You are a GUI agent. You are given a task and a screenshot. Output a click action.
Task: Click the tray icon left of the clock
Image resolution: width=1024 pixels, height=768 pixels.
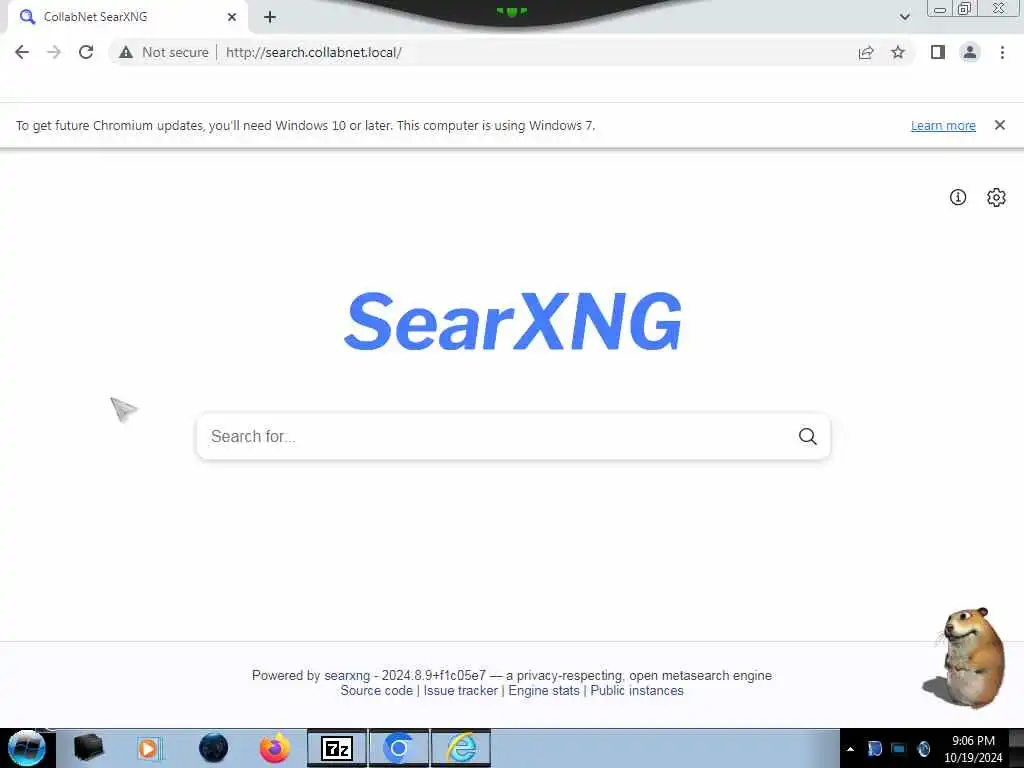coord(923,749)
